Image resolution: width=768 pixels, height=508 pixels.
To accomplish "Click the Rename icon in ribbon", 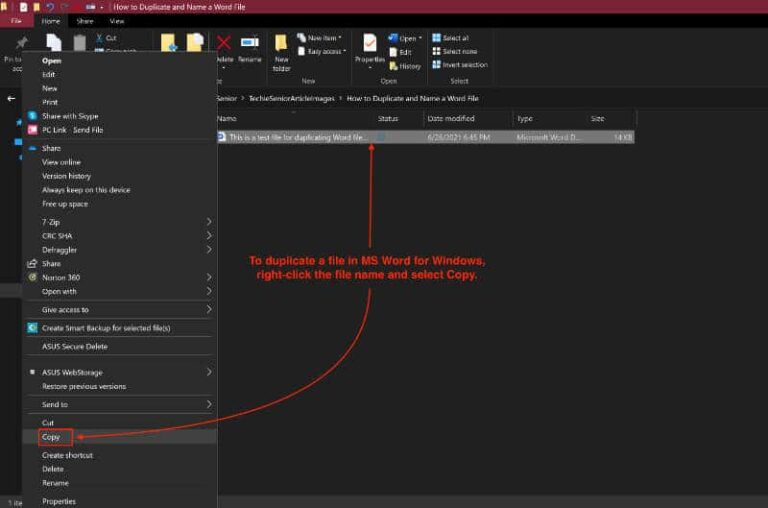I will [x=249, y=43].
